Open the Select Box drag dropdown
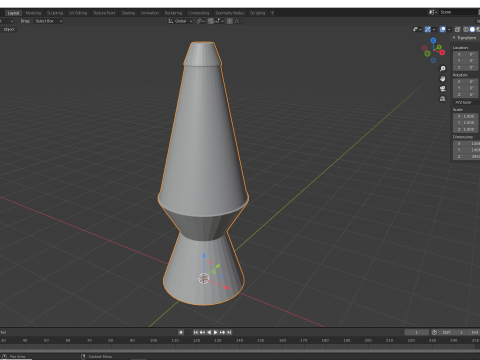This screenshot has width=480, height=360. 48,21
